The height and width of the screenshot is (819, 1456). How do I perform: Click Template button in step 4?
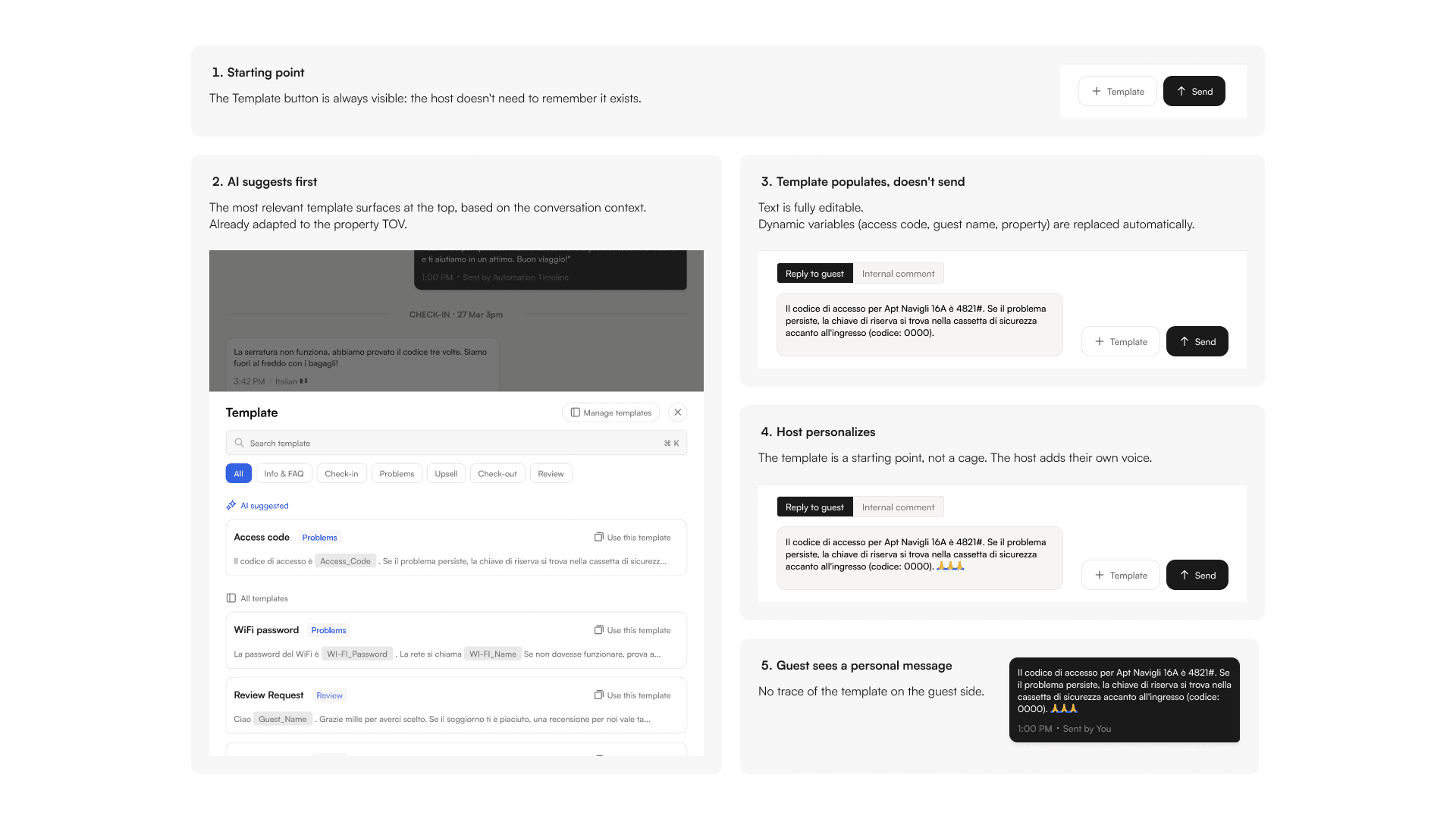(x=1120, y=575)
